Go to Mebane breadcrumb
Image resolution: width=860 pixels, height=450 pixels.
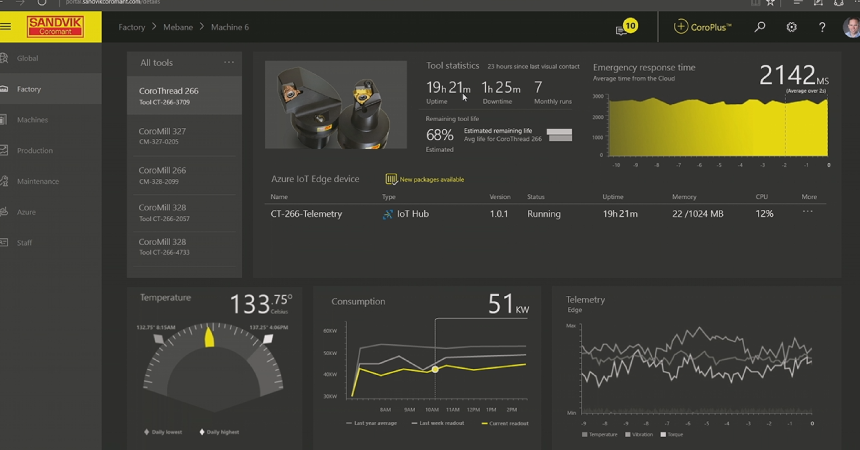click(178, 27)
